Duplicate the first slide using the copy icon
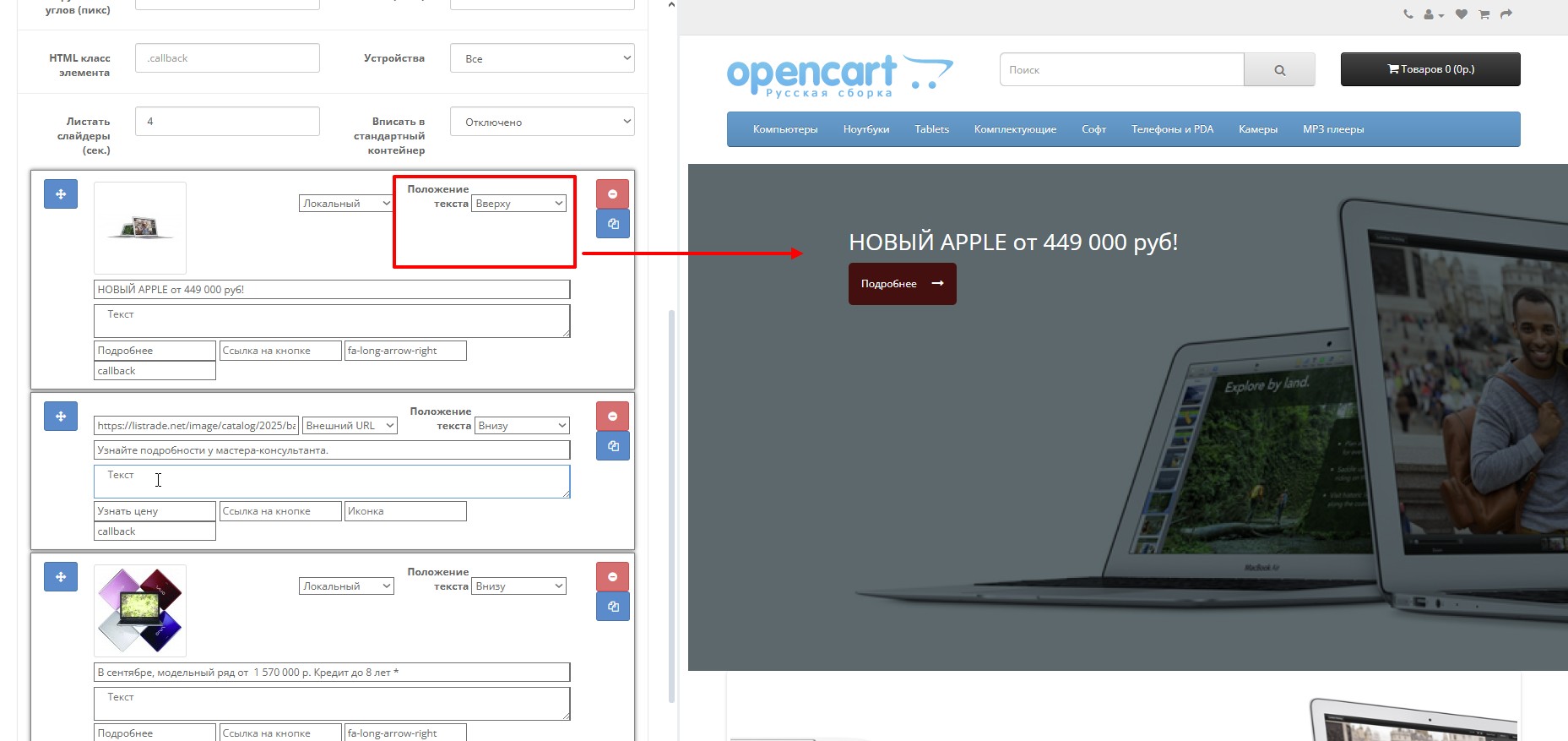The height and width of the screenshot is (741, 1568). tap(612, 224)
